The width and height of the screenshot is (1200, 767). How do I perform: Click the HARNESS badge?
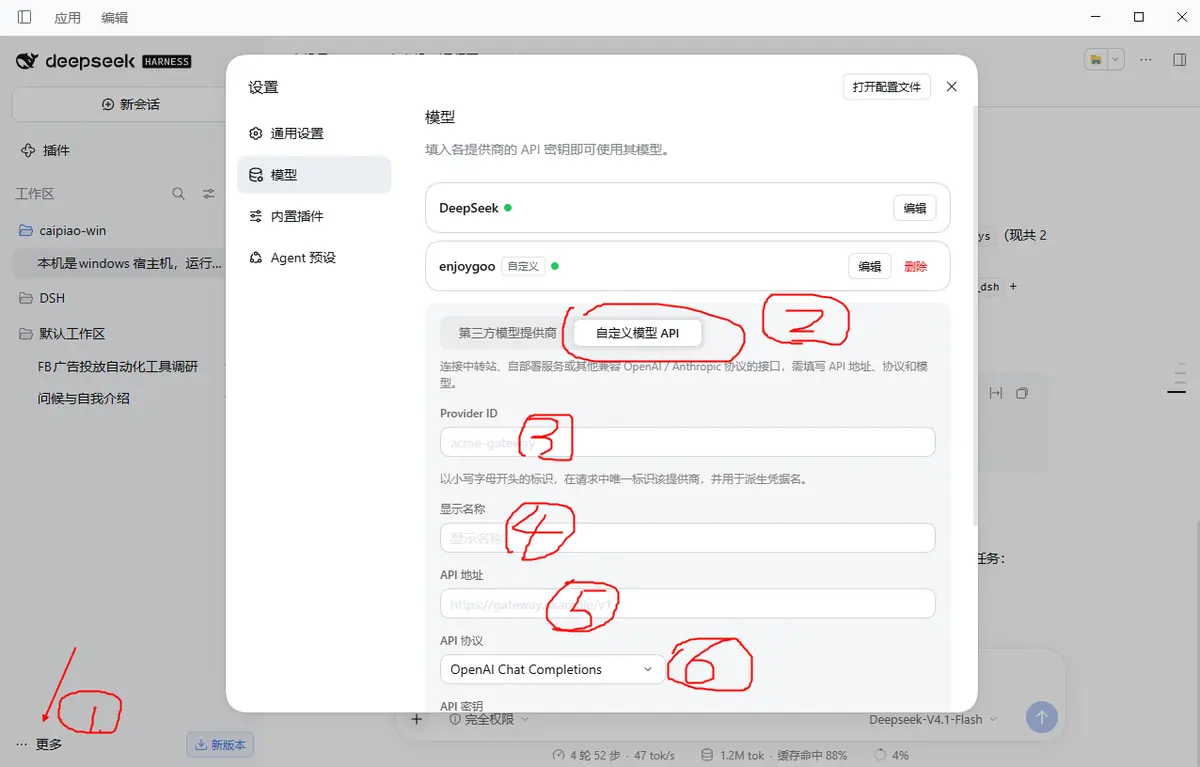click(166, 61)
